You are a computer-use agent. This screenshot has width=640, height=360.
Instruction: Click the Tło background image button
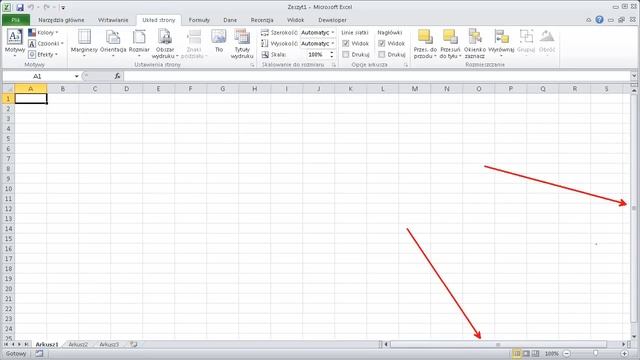219,41
